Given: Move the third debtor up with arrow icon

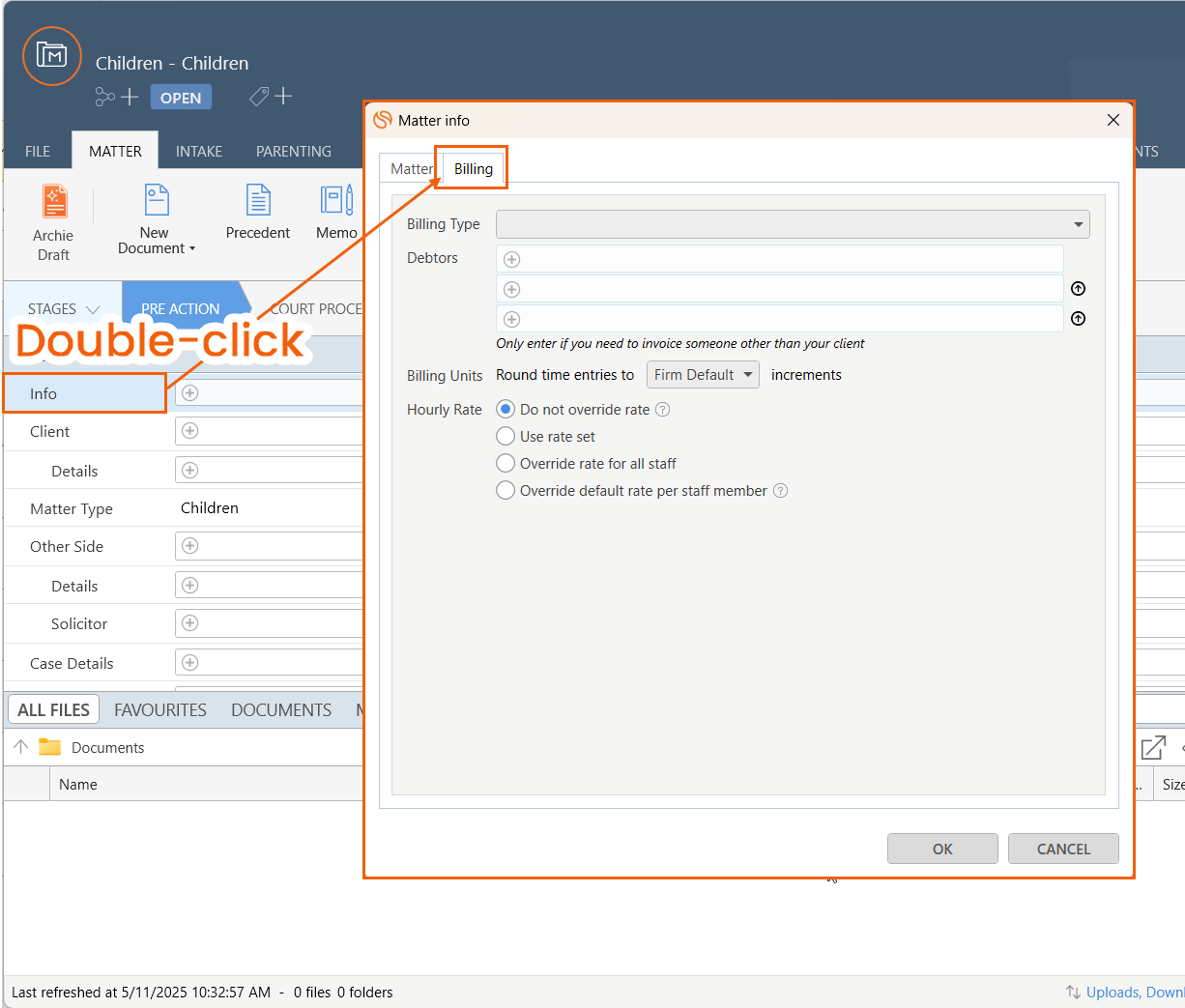Looking at the screenshot, I should [1079, 319].
